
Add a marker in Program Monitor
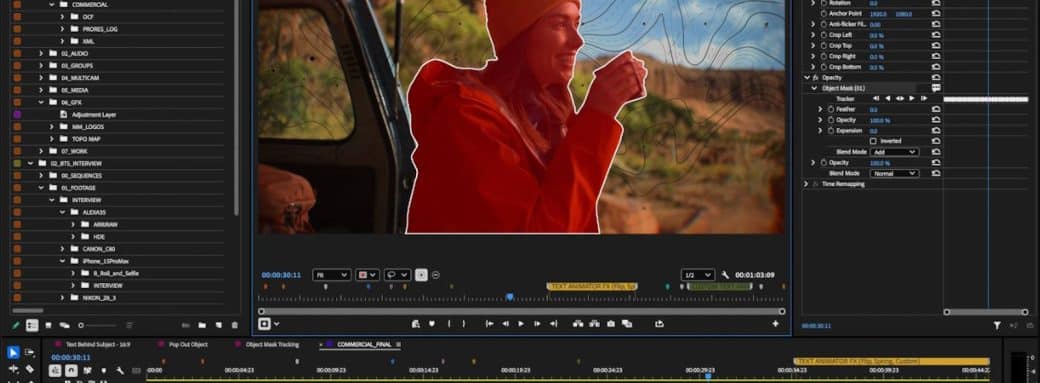tap(432, 324)
